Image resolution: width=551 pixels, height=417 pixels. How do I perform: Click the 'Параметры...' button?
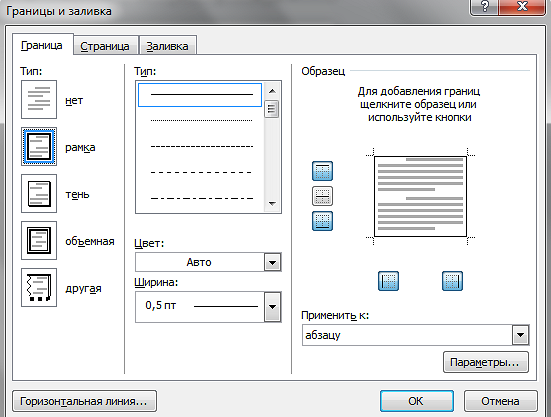(x=486, y=362)
